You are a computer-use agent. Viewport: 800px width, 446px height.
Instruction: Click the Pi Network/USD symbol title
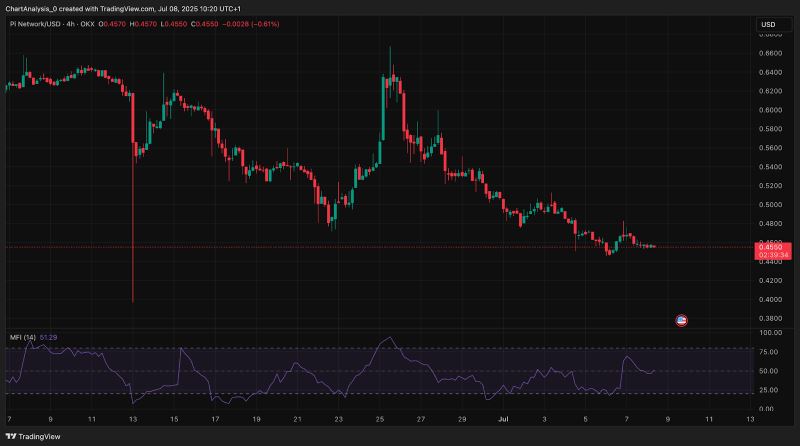click(x=35, y=23)
